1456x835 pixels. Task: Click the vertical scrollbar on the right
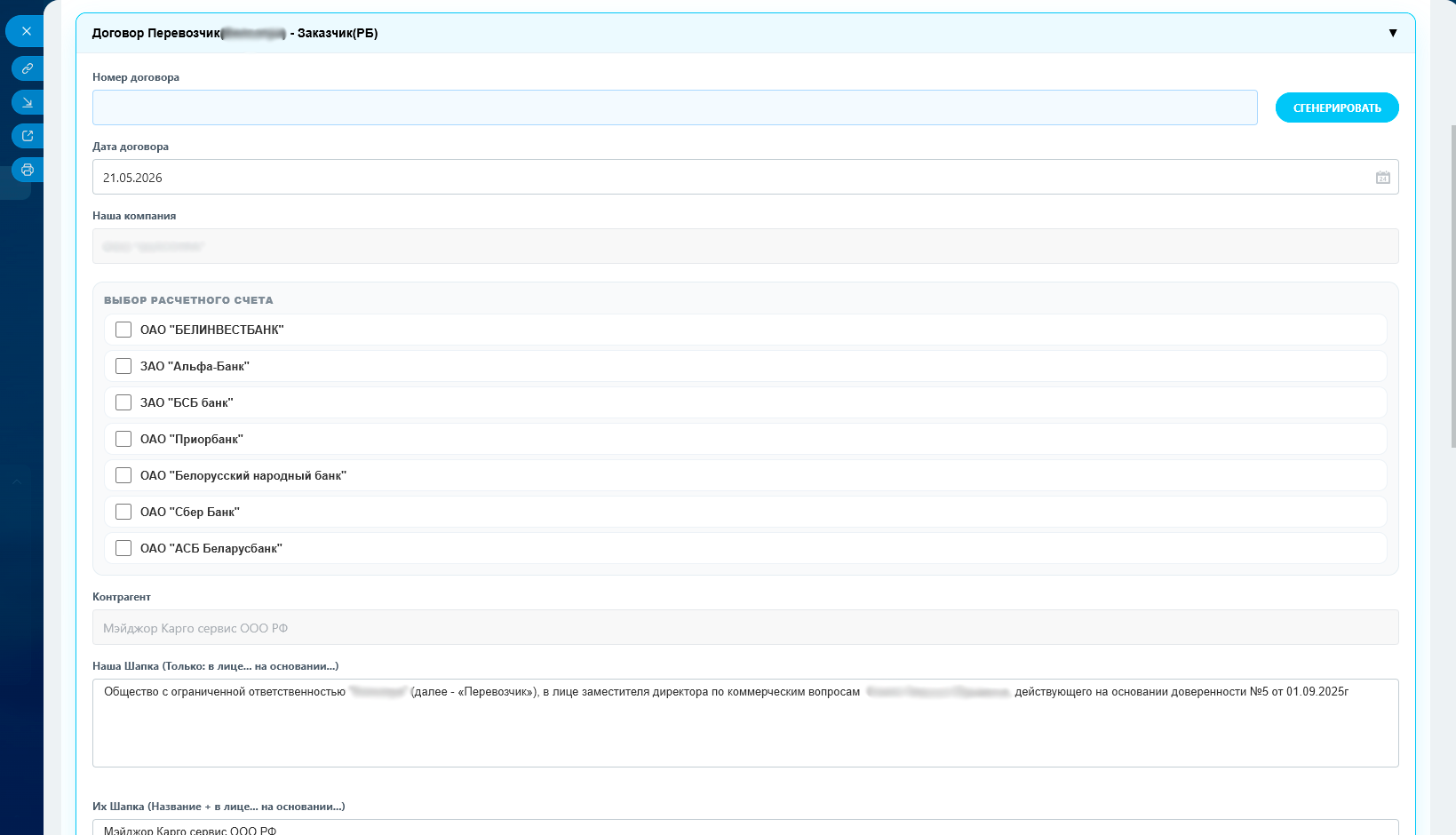coord(1453,284)
